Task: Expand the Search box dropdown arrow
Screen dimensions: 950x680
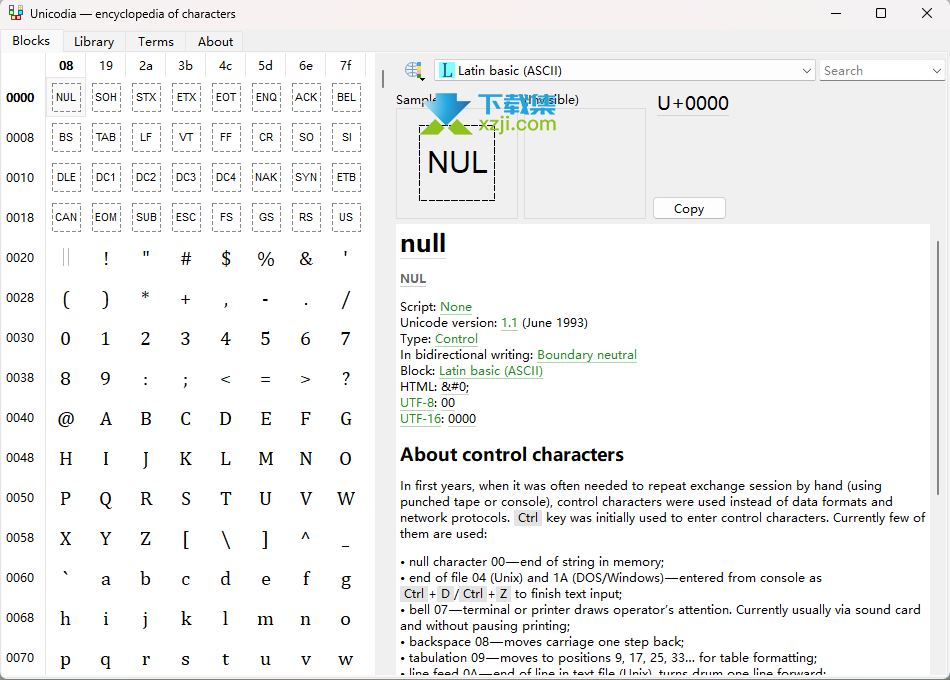Action: tap(937, 71)
